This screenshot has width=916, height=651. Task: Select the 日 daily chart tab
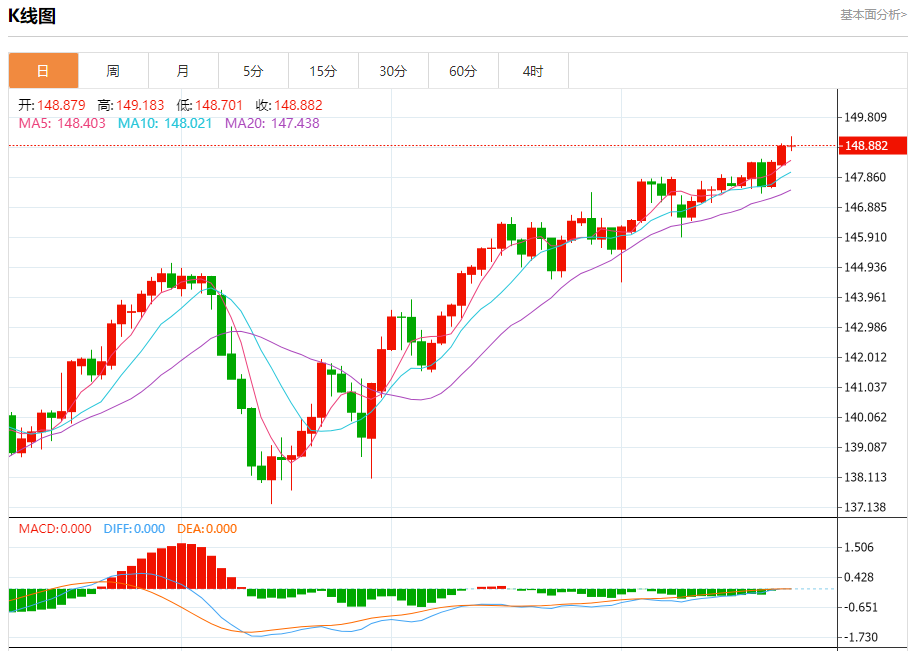(43, 71)
